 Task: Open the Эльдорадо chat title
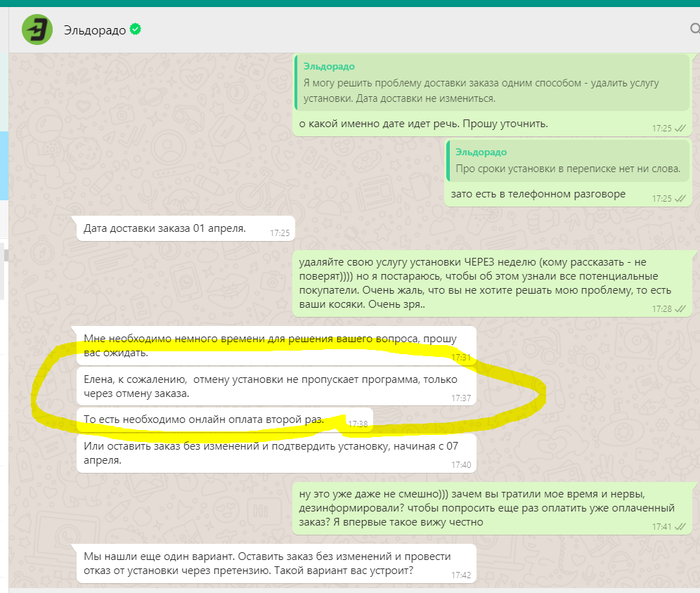tap(95, 30)
